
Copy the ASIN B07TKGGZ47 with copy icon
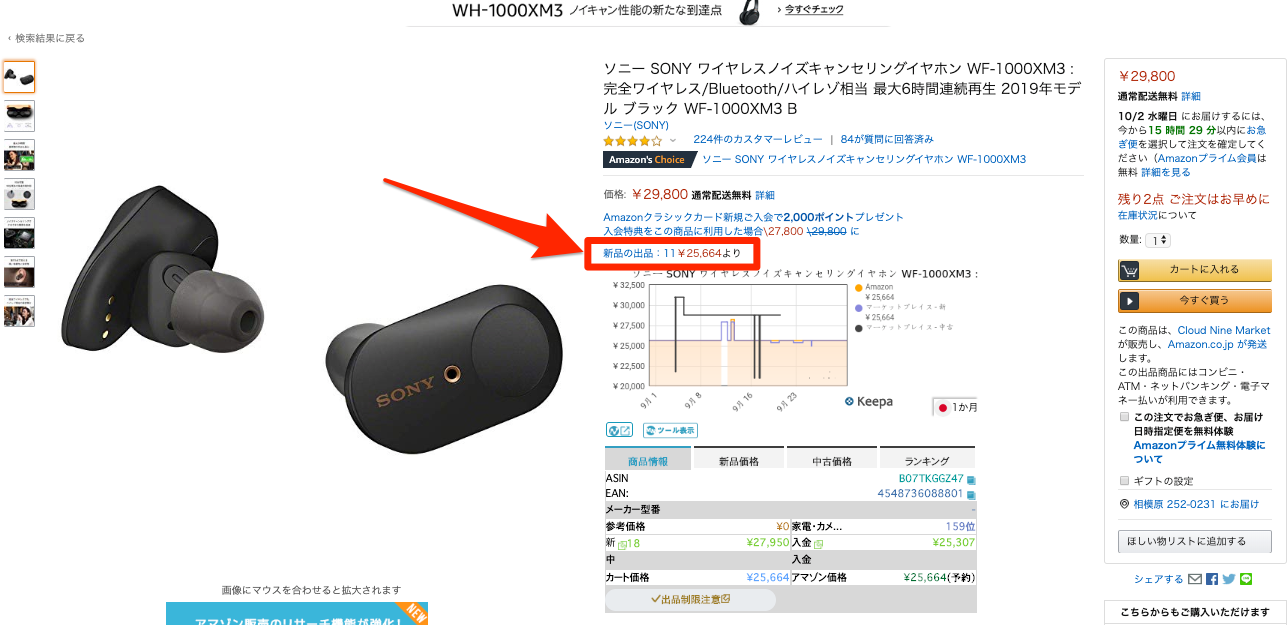pos(971,480)
